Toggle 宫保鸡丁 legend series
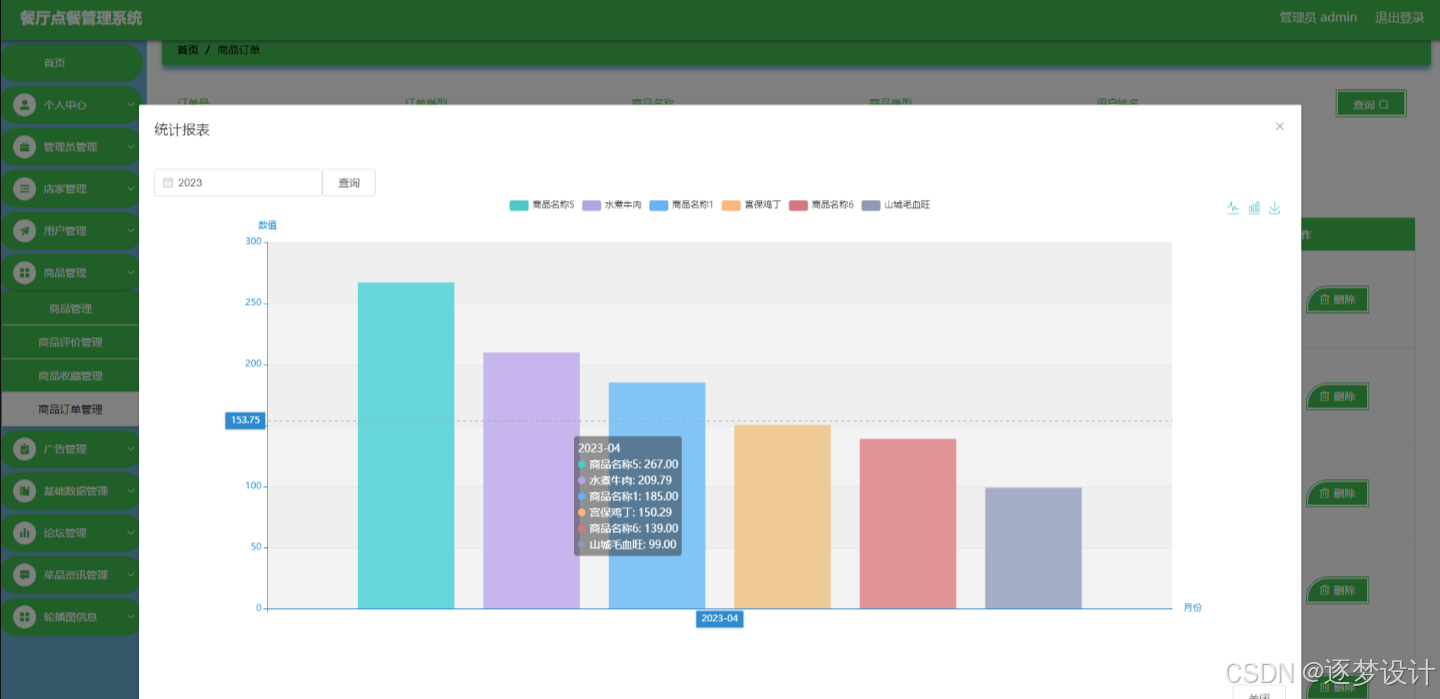Image resolution: width=1440 pixels, height=699 pixels. click(752, 205)
